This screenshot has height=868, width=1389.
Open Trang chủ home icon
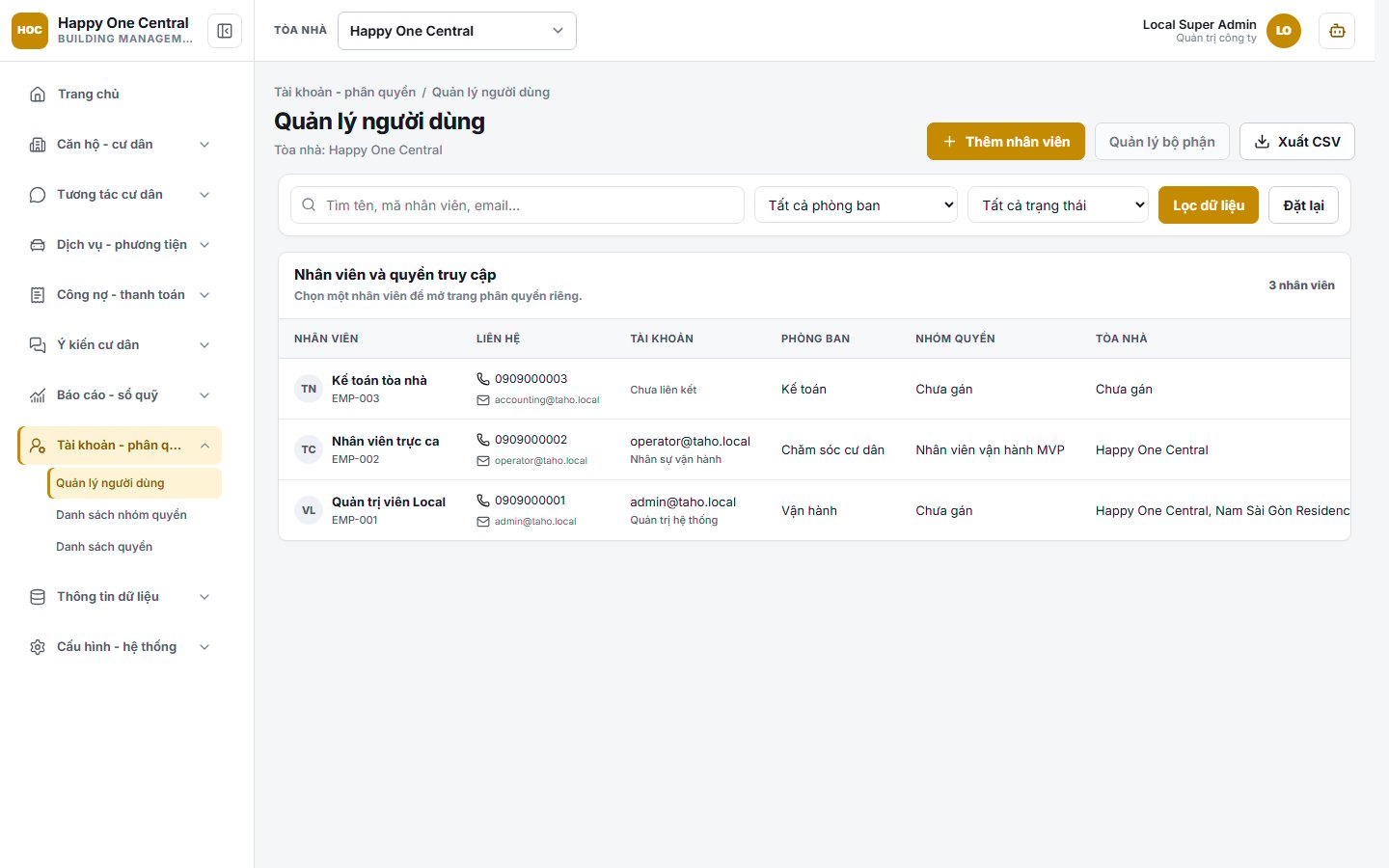coord(38,94)
